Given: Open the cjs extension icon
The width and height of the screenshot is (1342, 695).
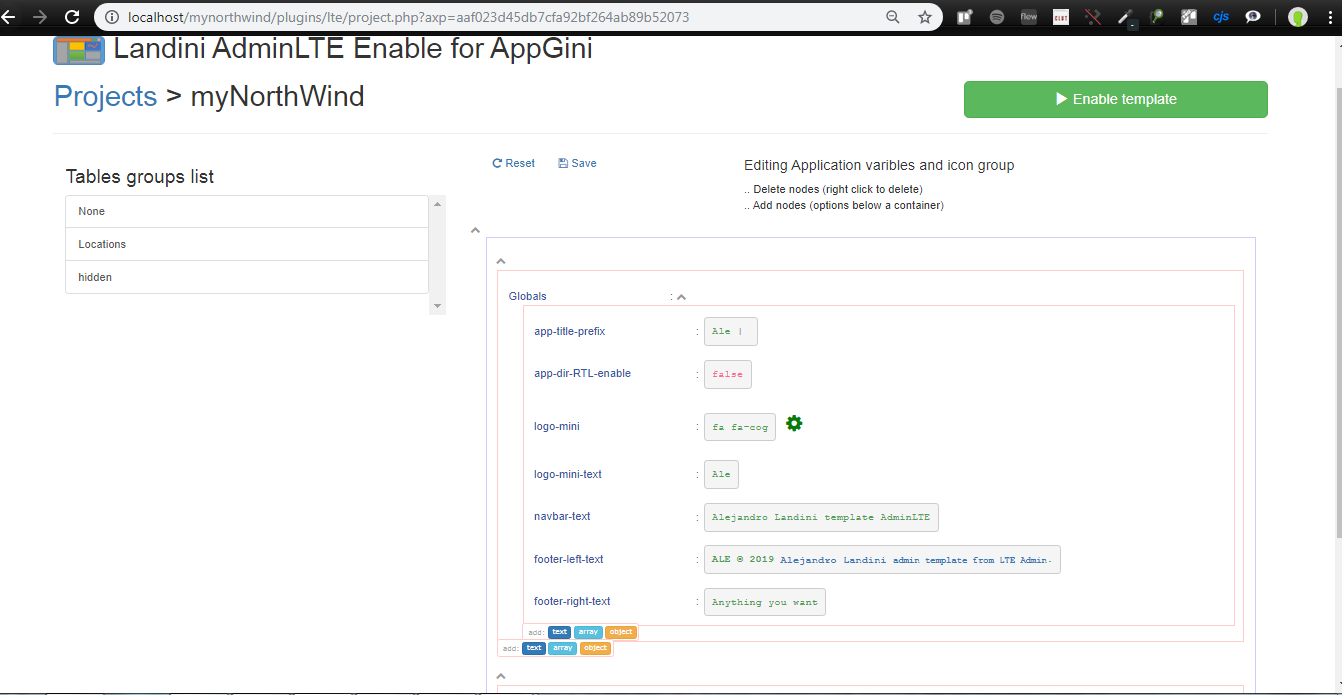Looking at the screenshot, I should point(1221,17).
